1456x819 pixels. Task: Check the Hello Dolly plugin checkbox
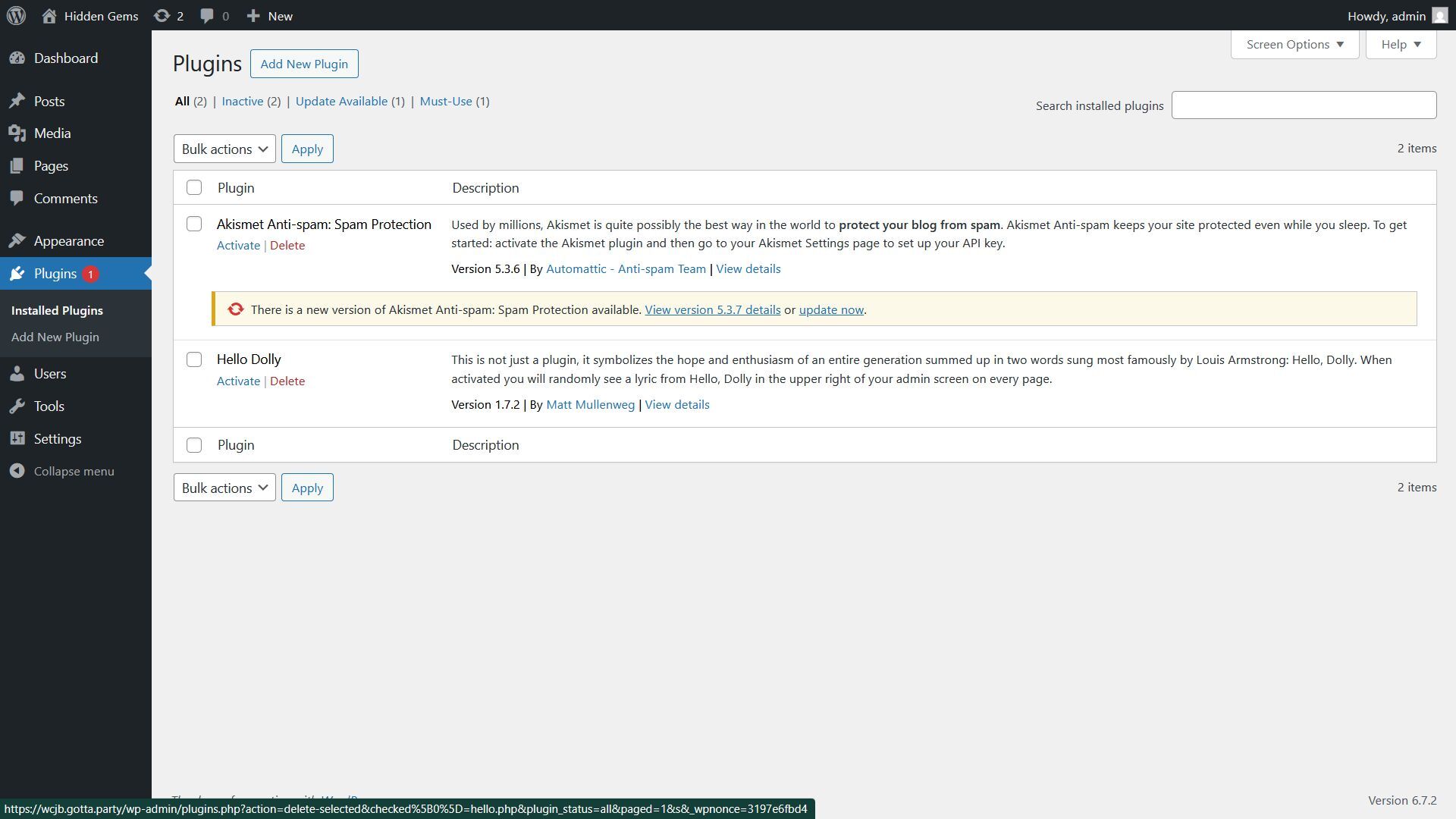(194, 359)
